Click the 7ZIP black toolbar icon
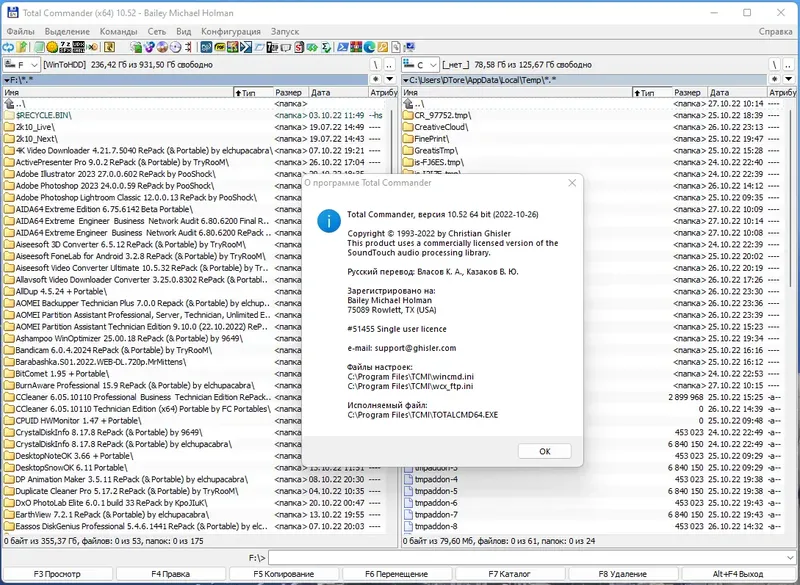The width and height of the screenshot is (800, 585). (x=272, y=47)
